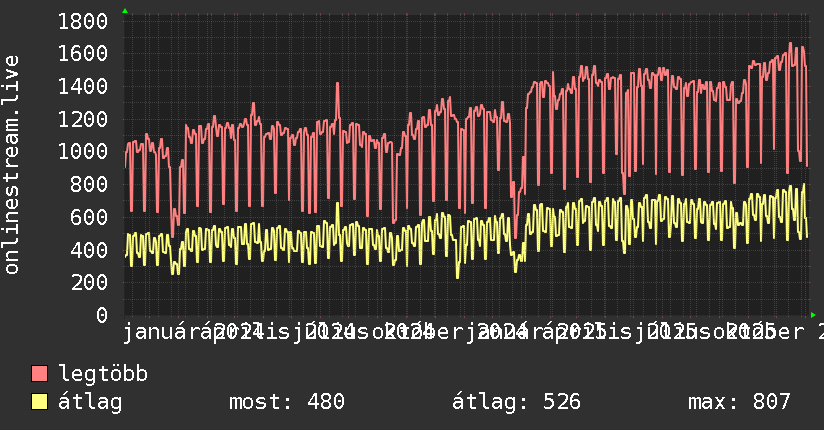Click the átlag legend label next to the yellow swatch
824x430 pixels.
click(x=90, y=402)
